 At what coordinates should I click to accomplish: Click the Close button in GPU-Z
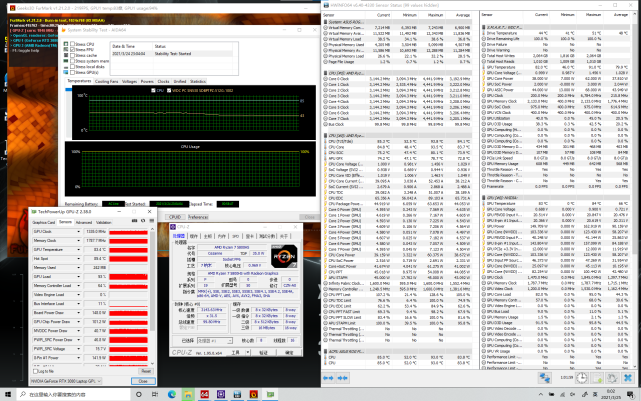coord(145,381)
